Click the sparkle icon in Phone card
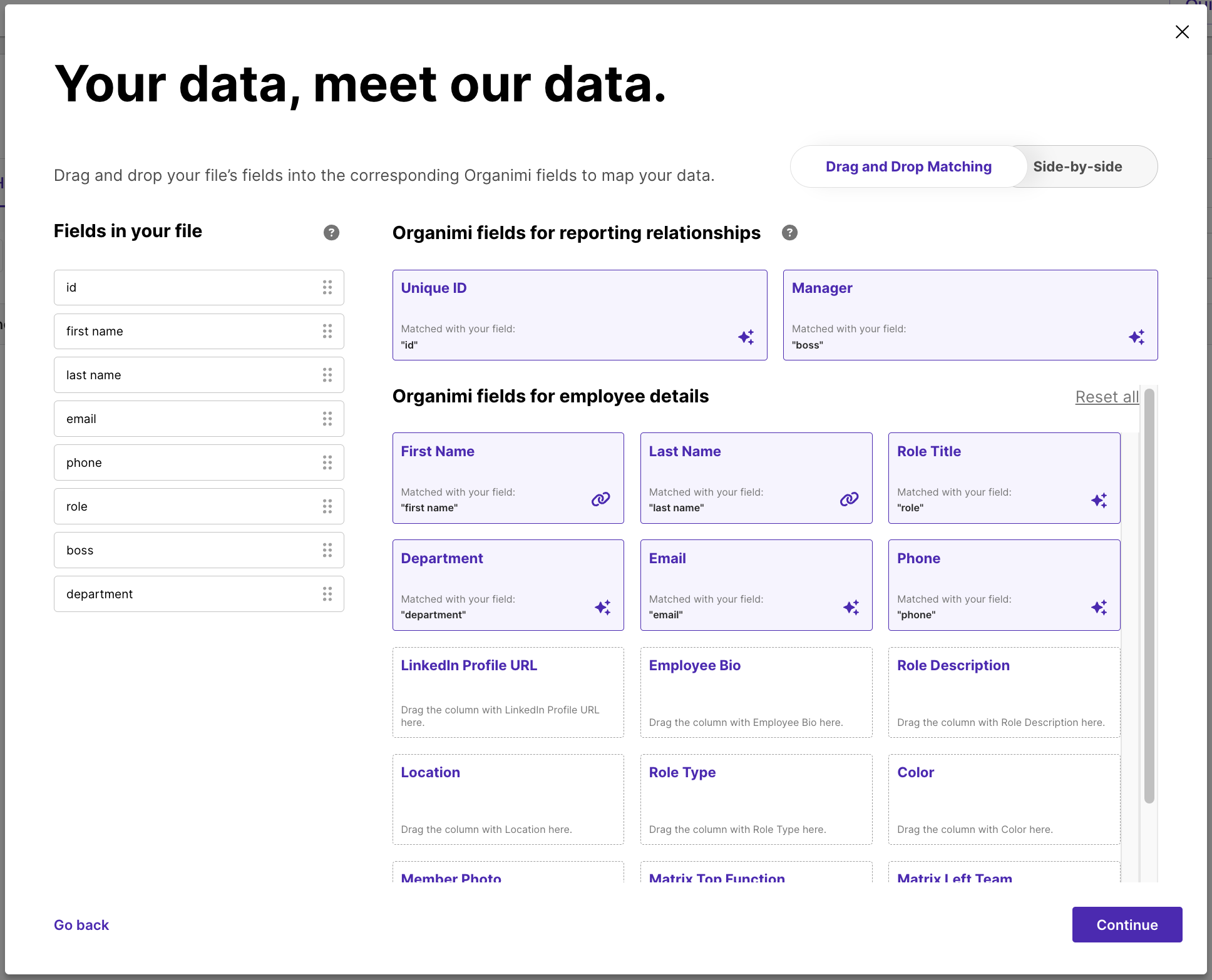The height and width of the screenshot is (980, 1212). [x=1099, y=607]
